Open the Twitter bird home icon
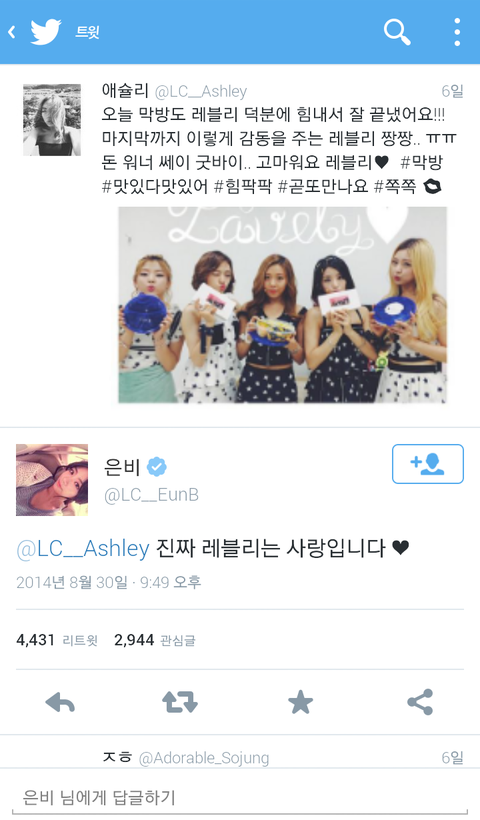This screenshot has height=820, width=480. click(x=46, y=32)
